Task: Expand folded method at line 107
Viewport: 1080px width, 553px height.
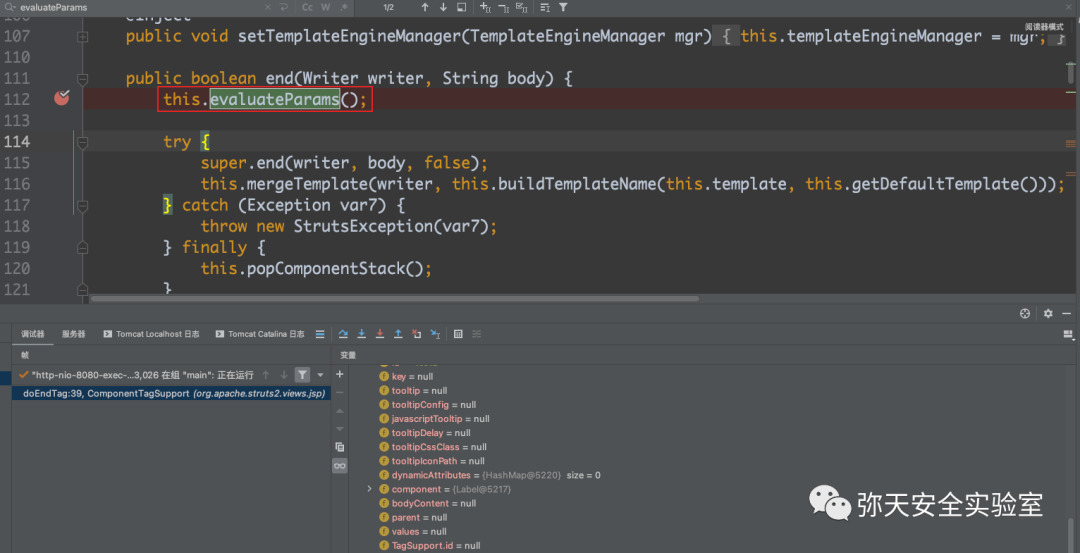Action: (83, 36)
